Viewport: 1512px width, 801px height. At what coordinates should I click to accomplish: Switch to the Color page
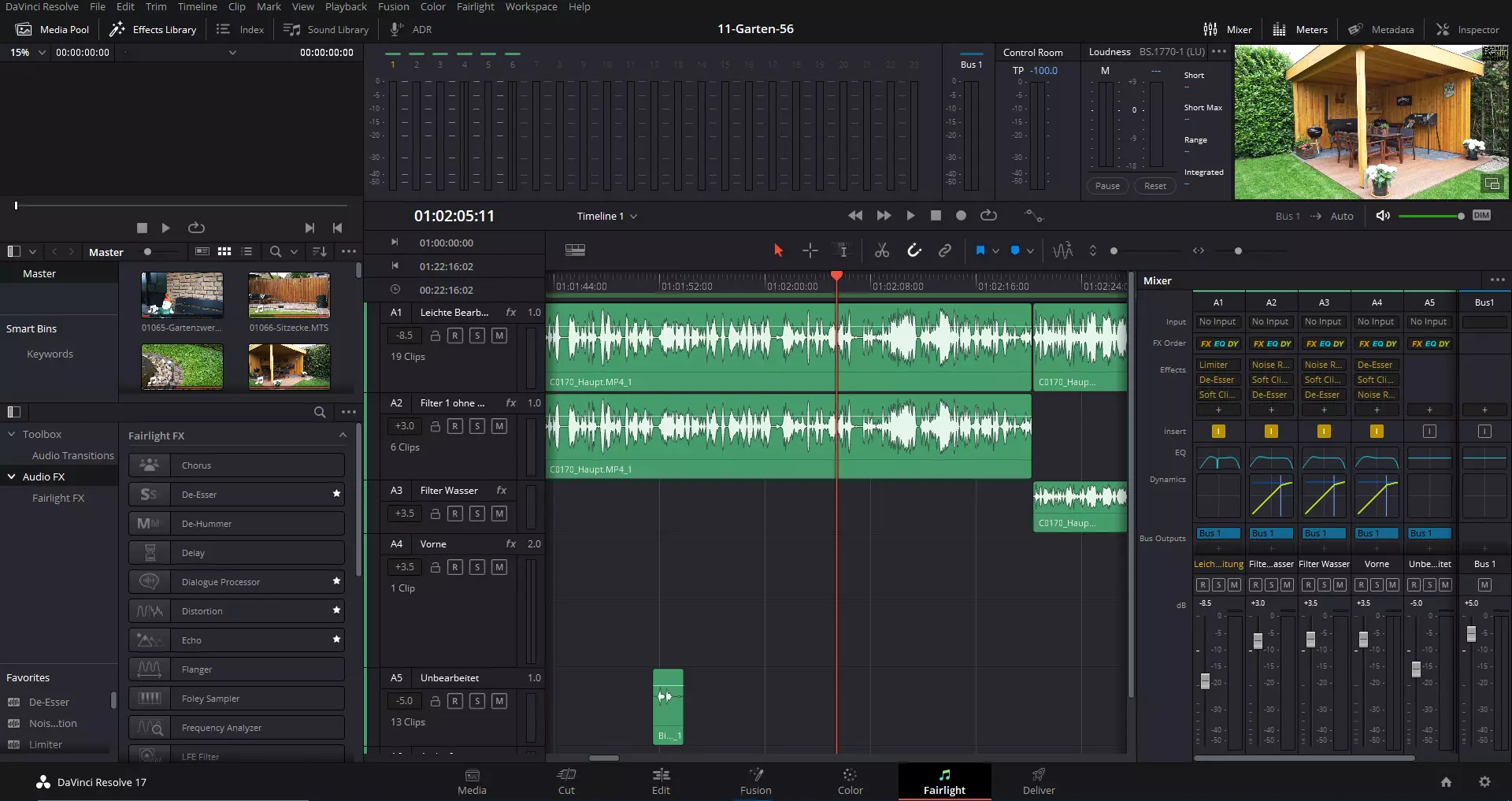(x=850, y=782)
